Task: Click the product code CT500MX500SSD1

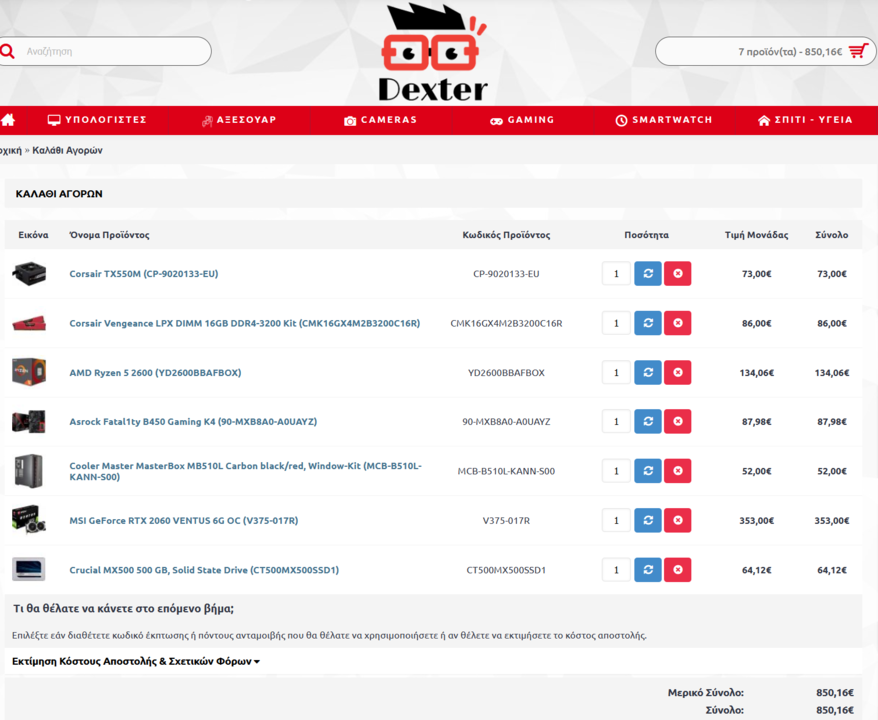Action: coord(506,570)
